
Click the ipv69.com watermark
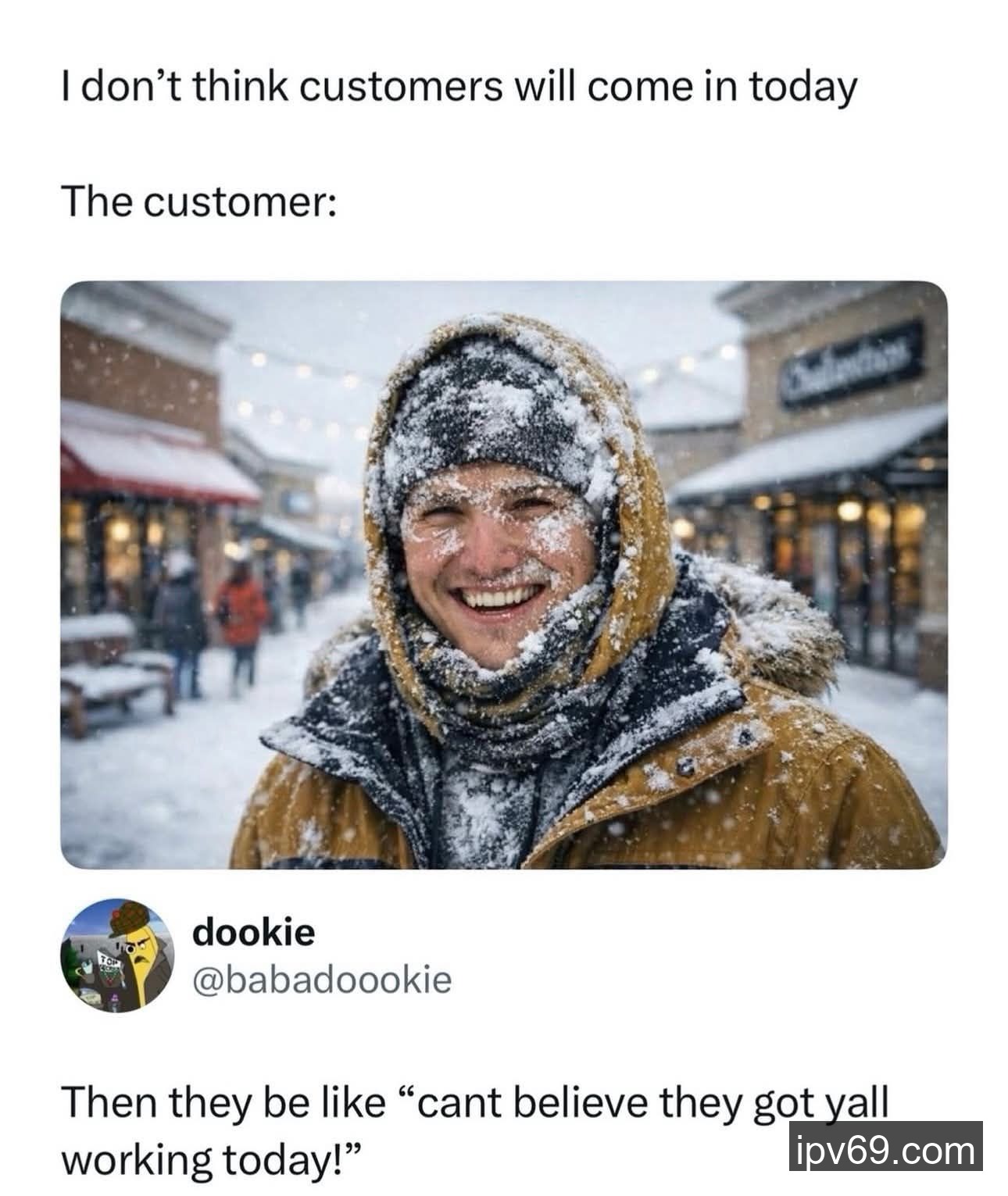coord(886,1151)
